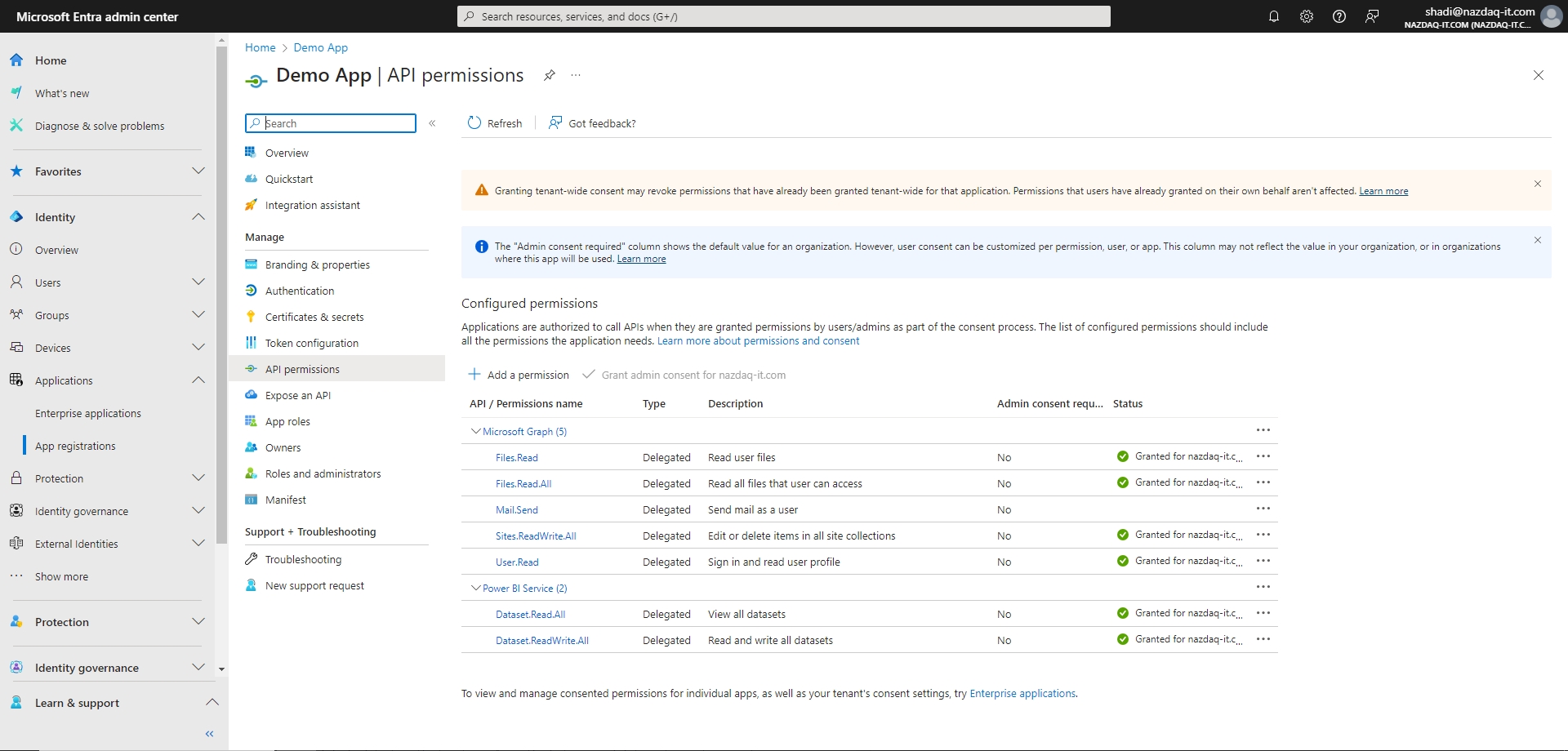Image resolution: width=1568 pixels, height=751 pixels.
Task: Click the Refresh icon button
Action: pos(474,123)
